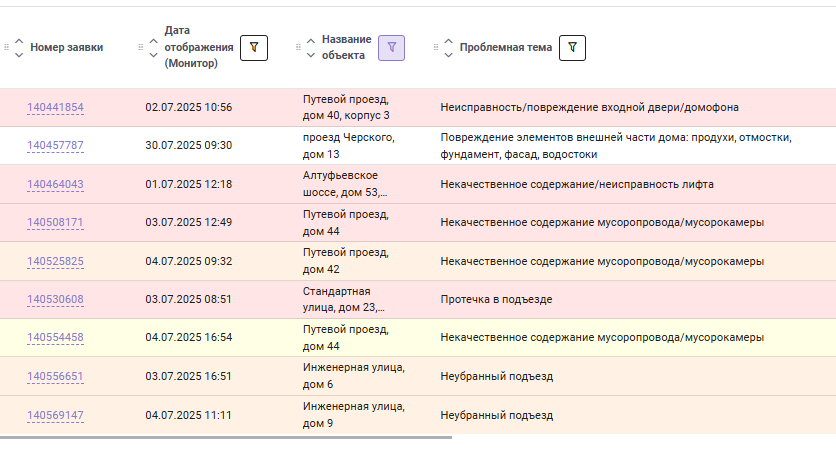Open request number 140508171
836x449 pixels.
tap(55, 222)
